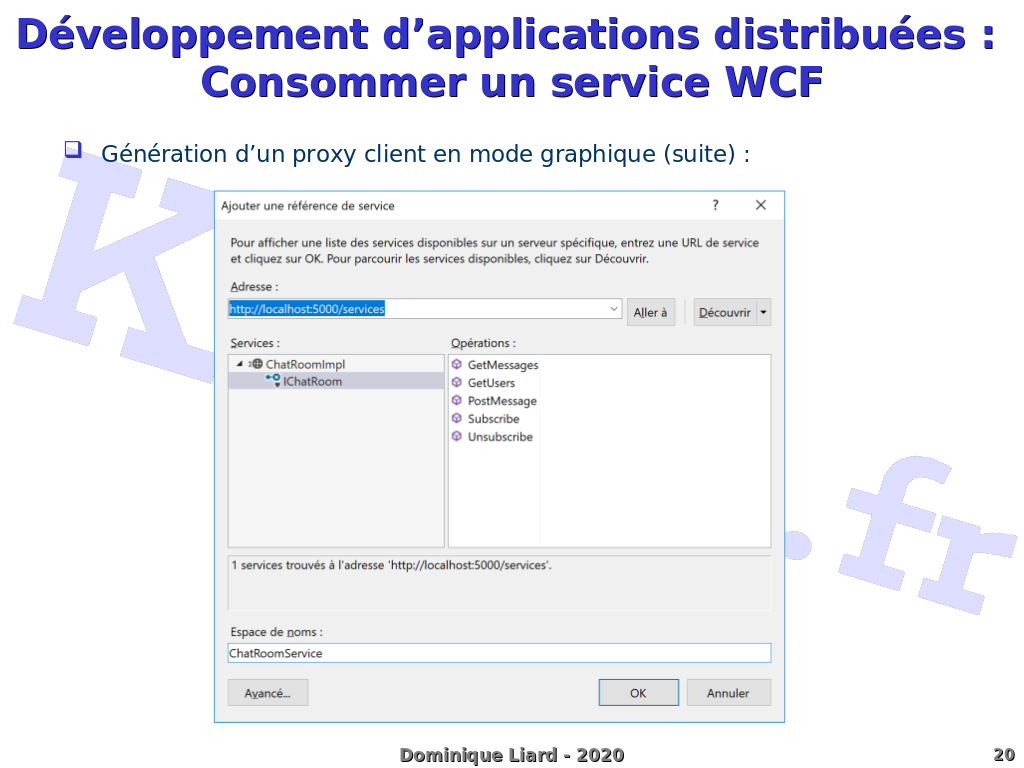The image size is (1024, 768).
Task: Collapse the ChatRoomImpl tree node
Action: [240, 364]
